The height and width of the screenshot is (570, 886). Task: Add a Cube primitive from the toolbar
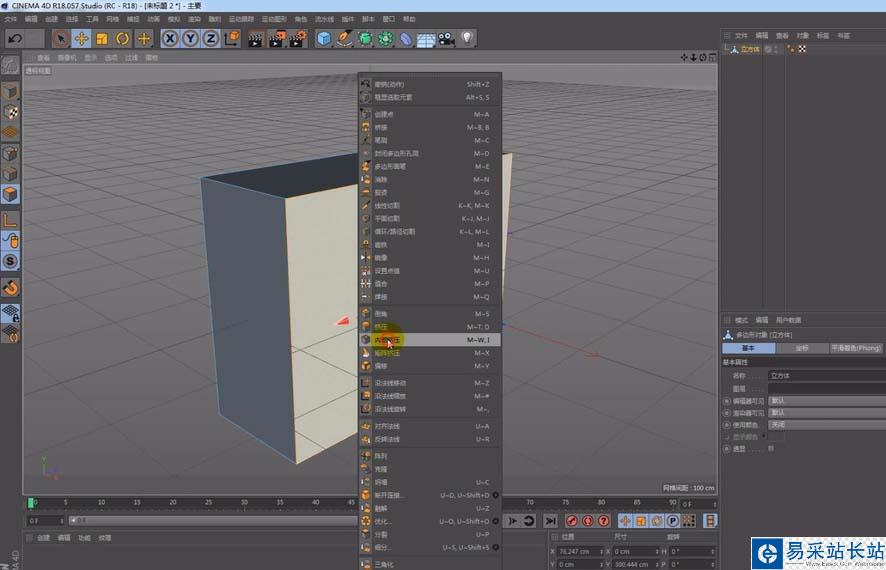pos(324,39)
